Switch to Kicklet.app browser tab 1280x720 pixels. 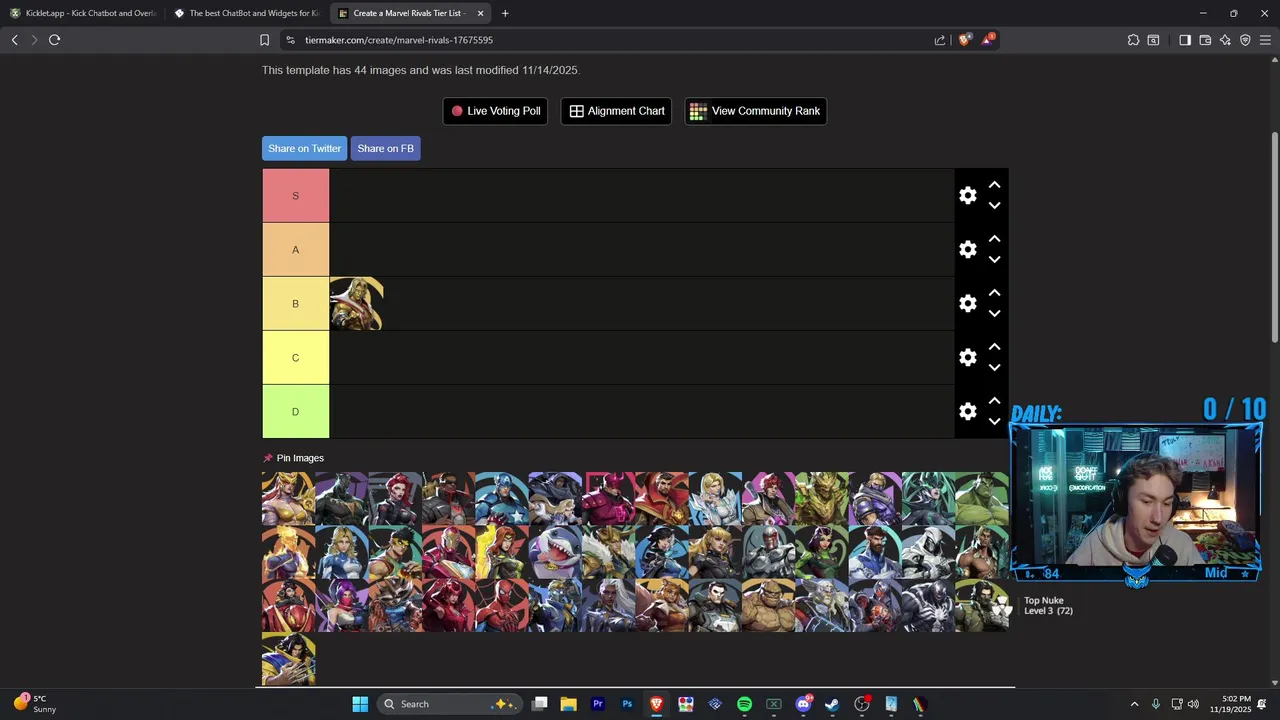[83, 13]
